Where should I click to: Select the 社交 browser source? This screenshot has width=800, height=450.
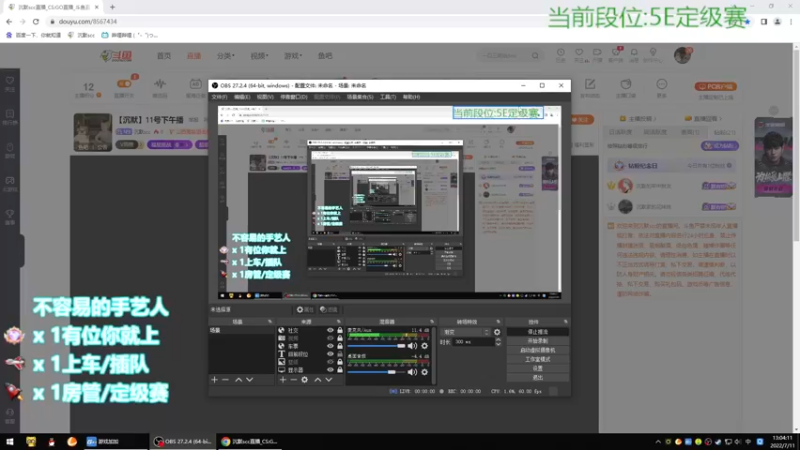point(310,331)
